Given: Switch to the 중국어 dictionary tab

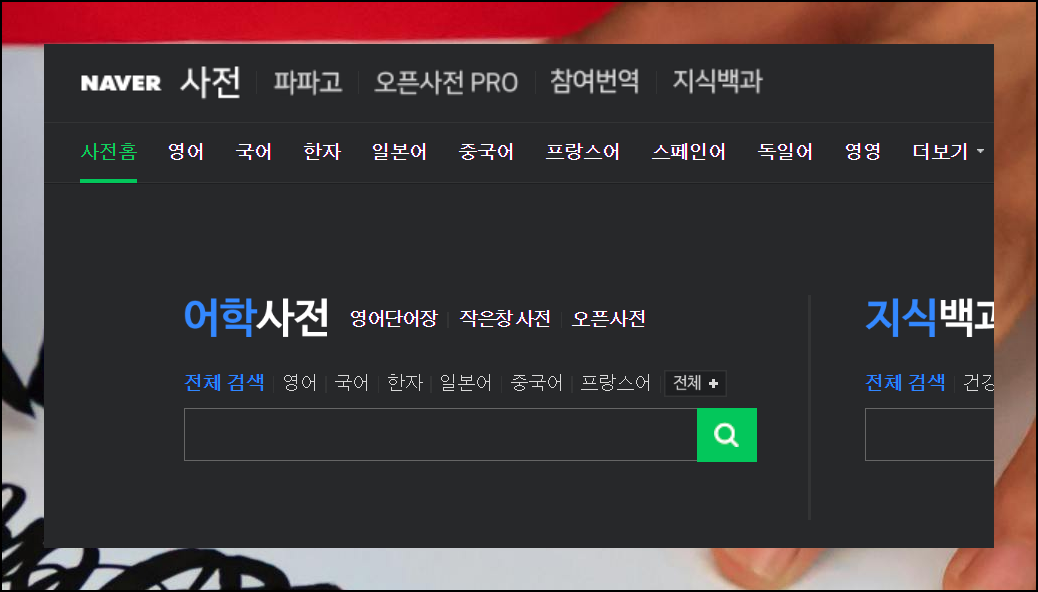Looking at the screenshot, I should tap(486, 152).
